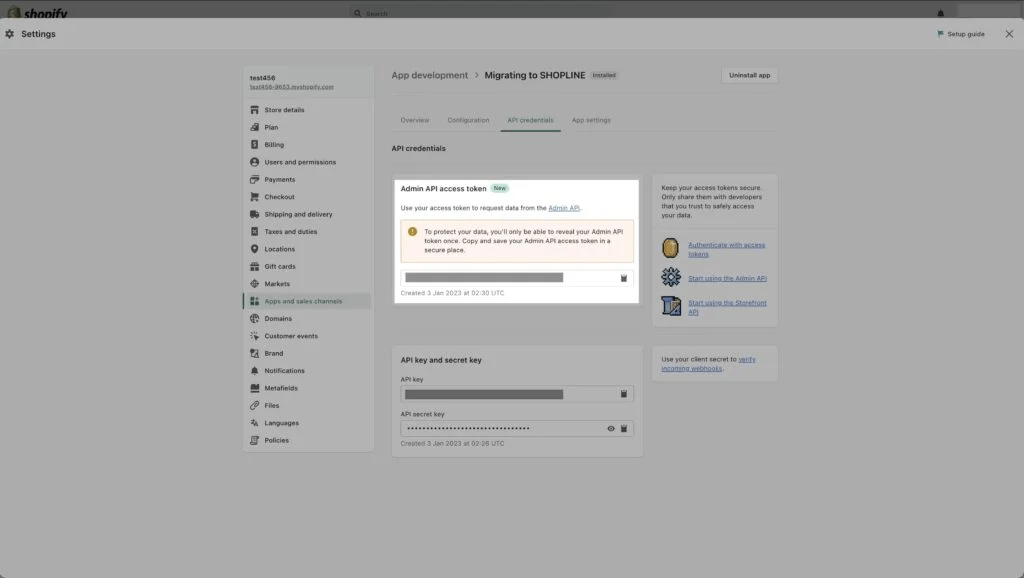
Task: Click the Shopify logo
Action: 37,12
